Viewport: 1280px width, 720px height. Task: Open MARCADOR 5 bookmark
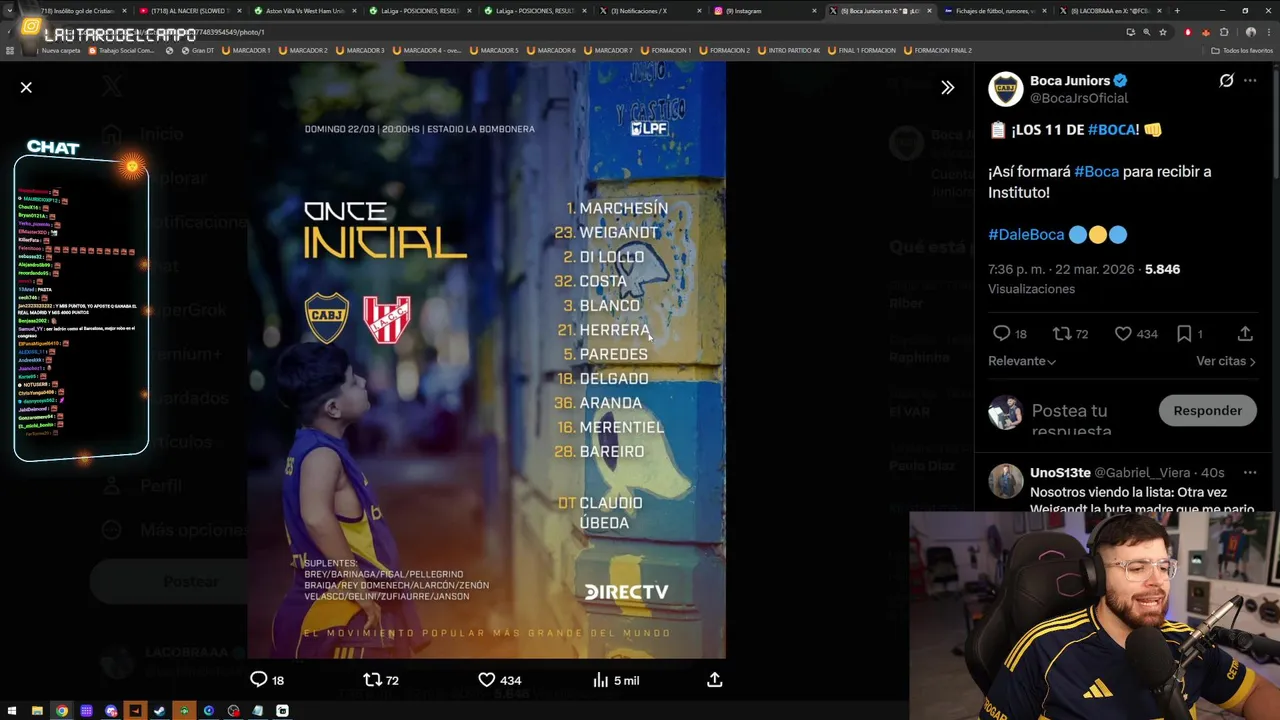click(494, 50)
